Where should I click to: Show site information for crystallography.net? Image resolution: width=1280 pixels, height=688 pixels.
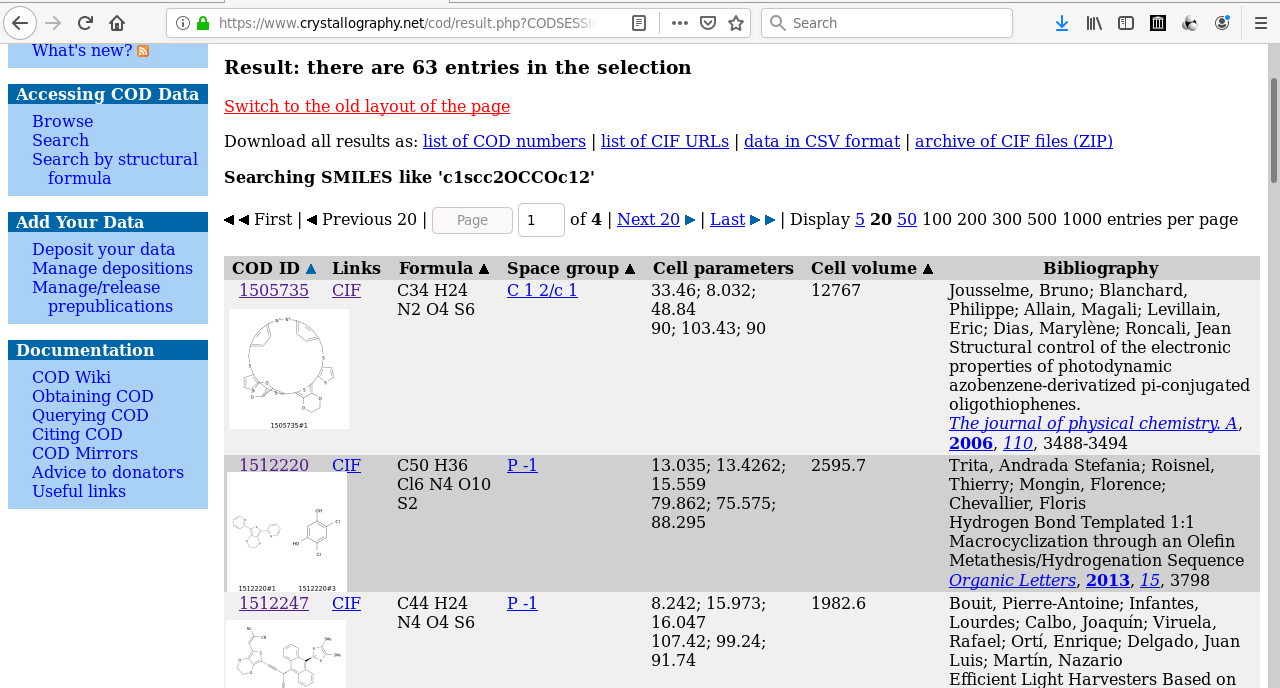183,23
